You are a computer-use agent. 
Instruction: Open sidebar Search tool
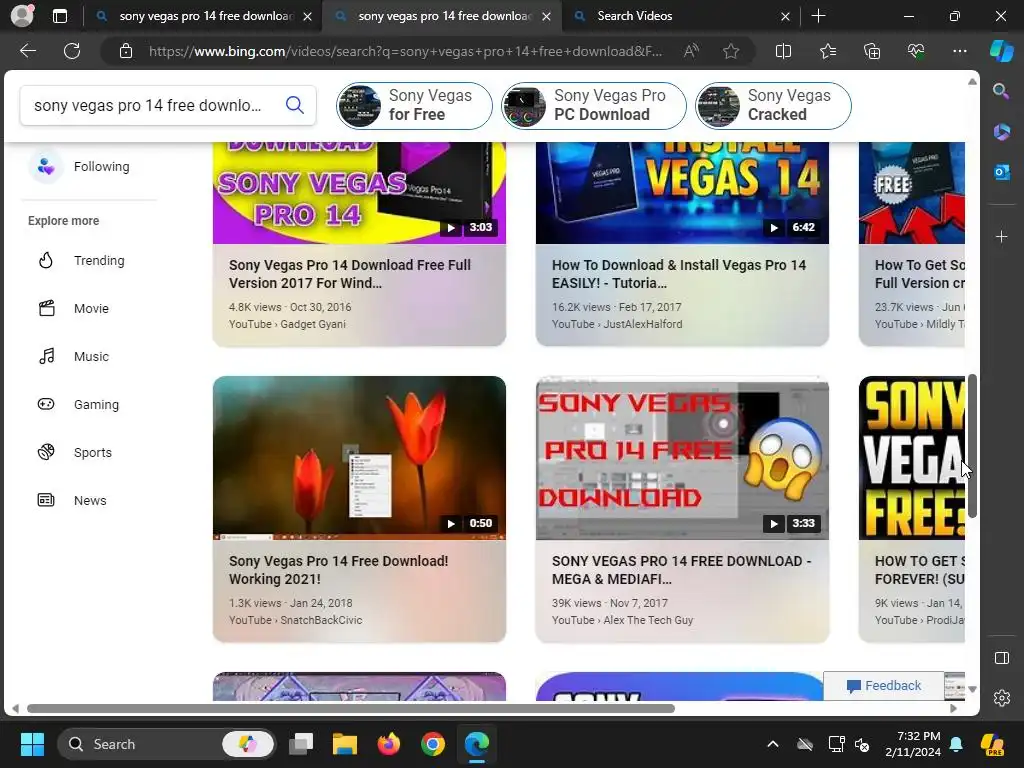[1001, 91]
